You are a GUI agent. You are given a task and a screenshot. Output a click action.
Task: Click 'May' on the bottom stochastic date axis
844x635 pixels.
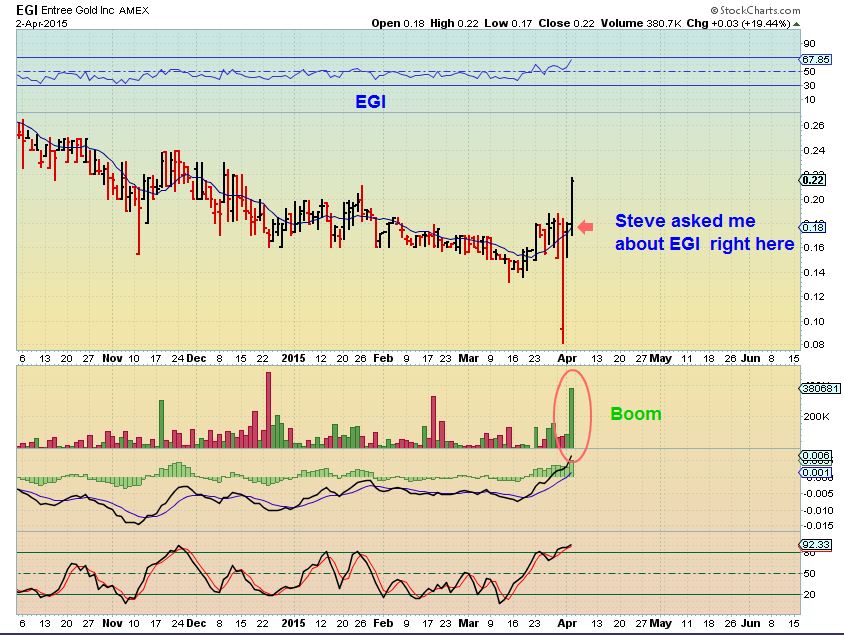click(660, 623)
